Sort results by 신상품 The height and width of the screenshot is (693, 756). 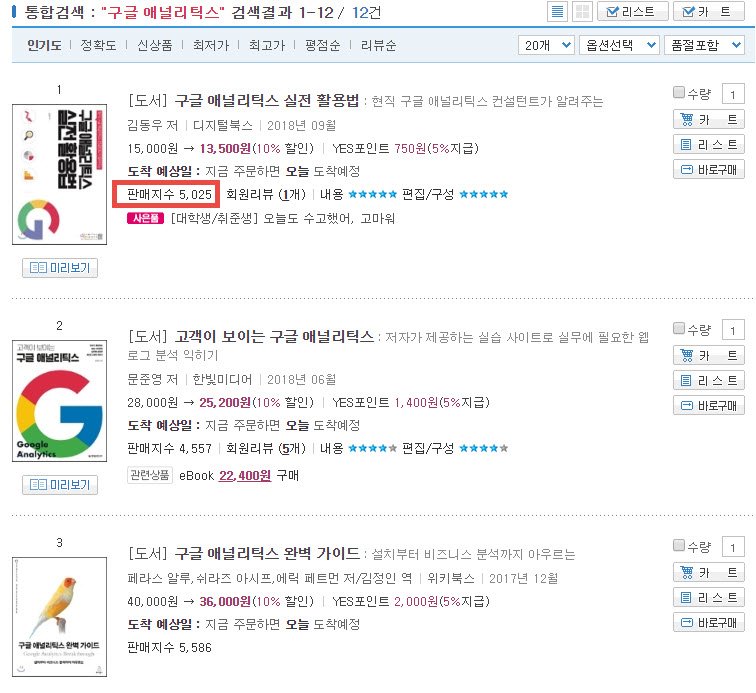click(154, 45)
